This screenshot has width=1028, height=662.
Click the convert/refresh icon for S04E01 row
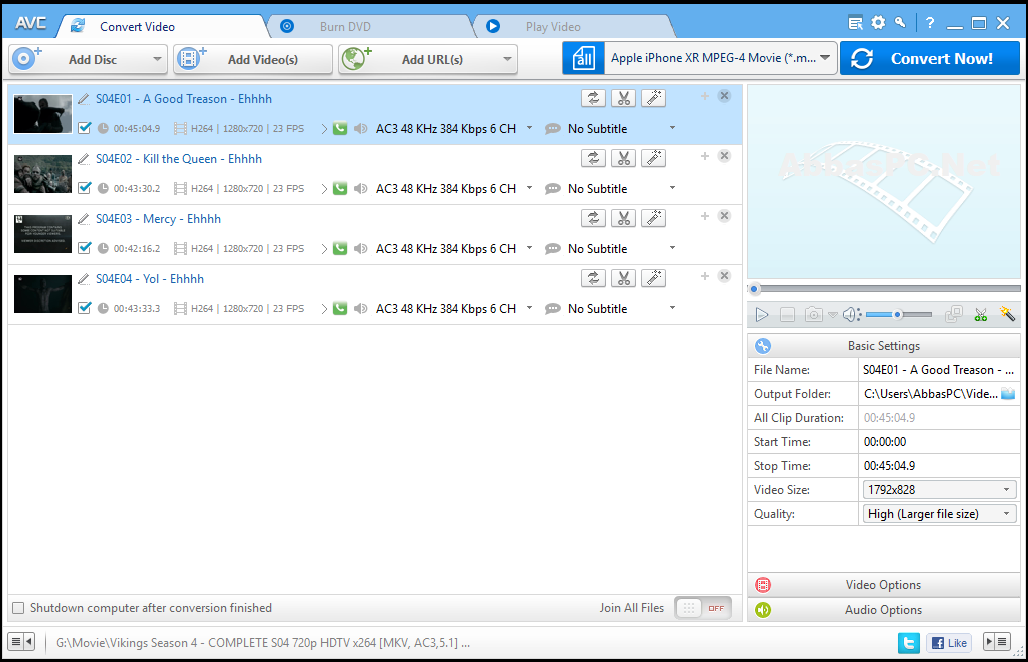(x=593, y=98)
